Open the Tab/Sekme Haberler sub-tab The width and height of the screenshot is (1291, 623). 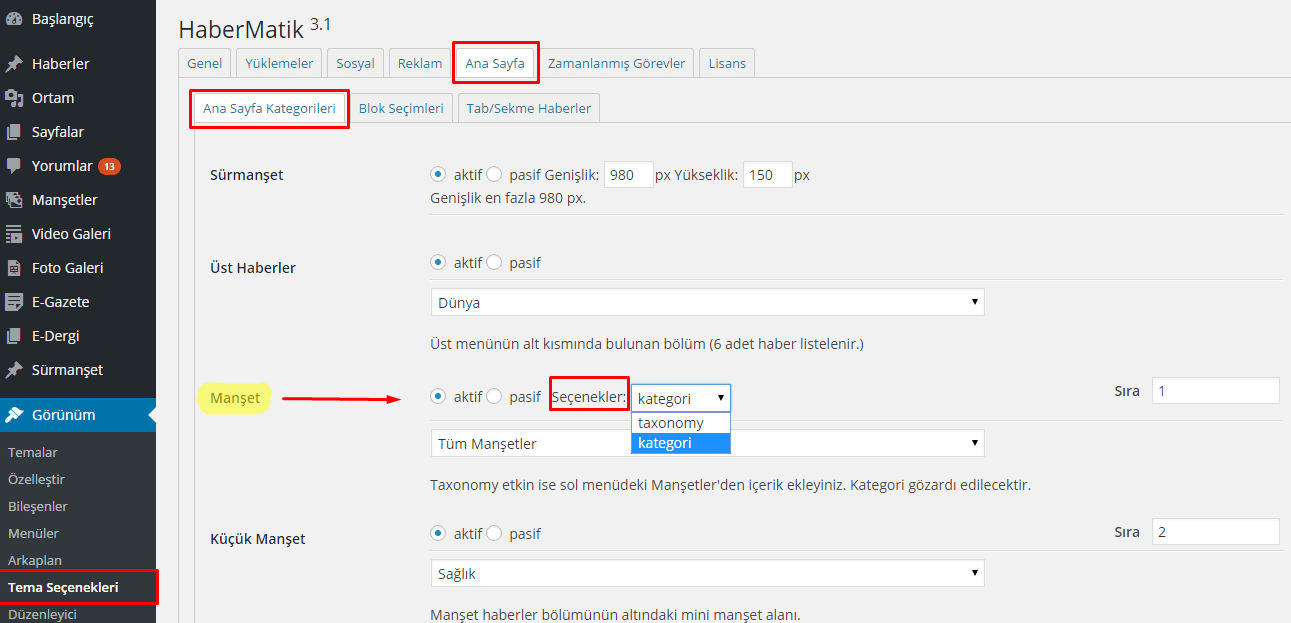[530, 108]
